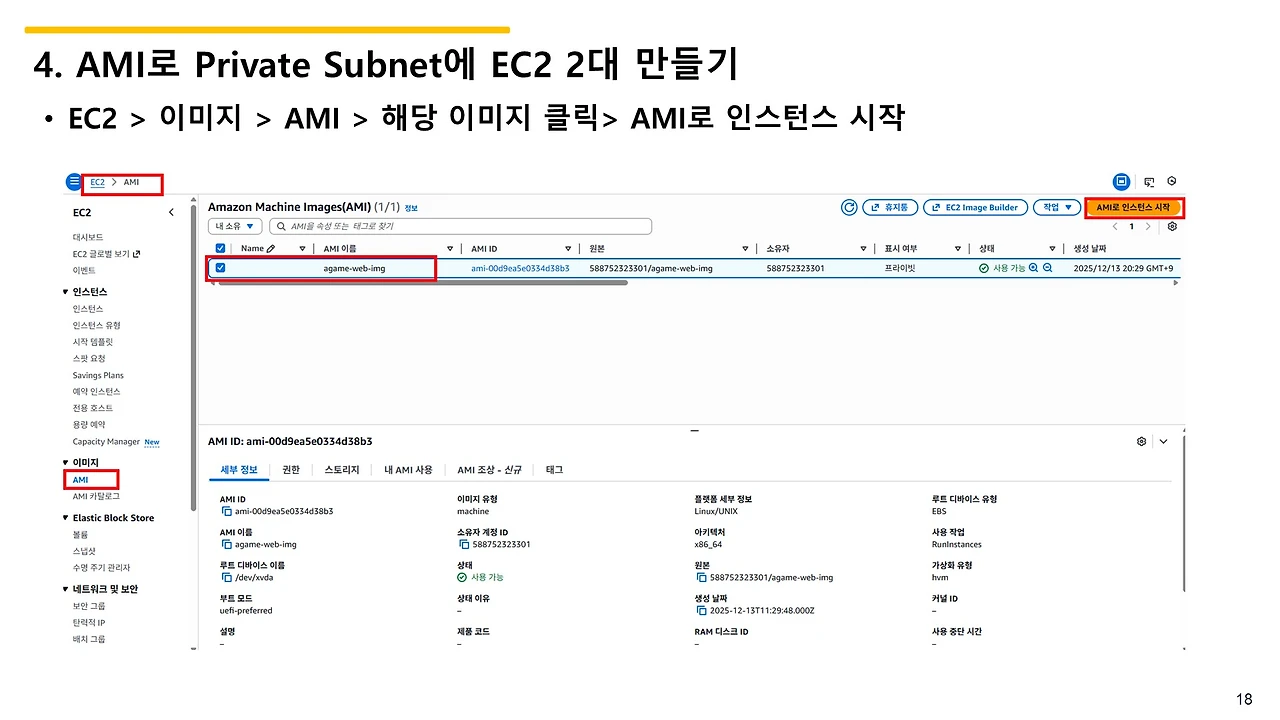Sort by the 소유자 column arrow

(x=863, y=248)
